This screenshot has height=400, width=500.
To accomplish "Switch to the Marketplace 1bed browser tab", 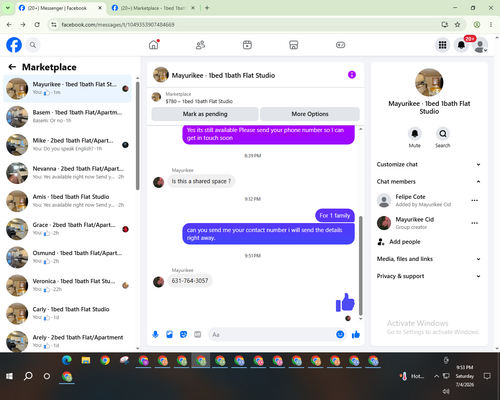I will (x=153, y=8).
